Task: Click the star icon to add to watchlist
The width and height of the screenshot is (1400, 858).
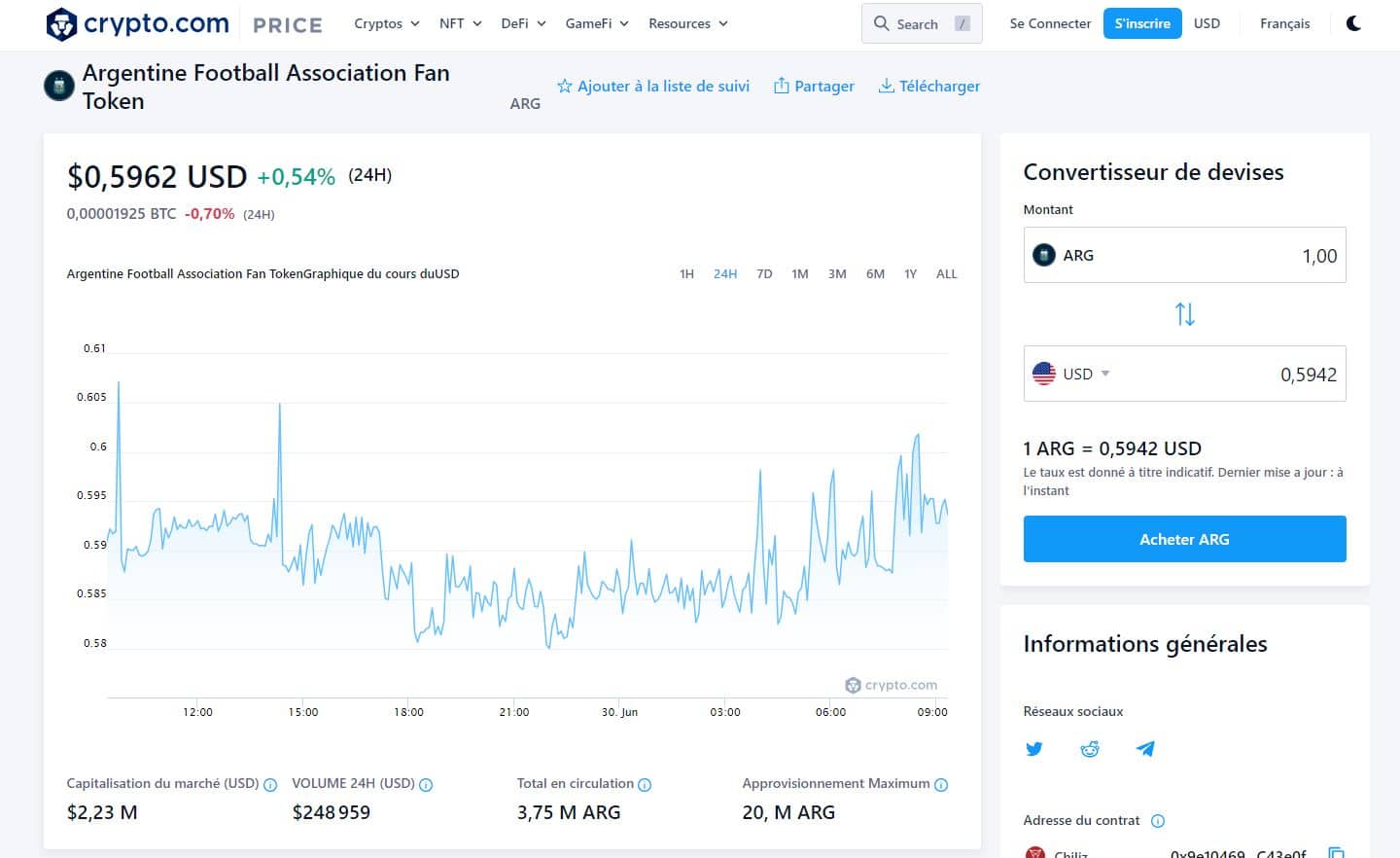Action: tap(564, 86)
